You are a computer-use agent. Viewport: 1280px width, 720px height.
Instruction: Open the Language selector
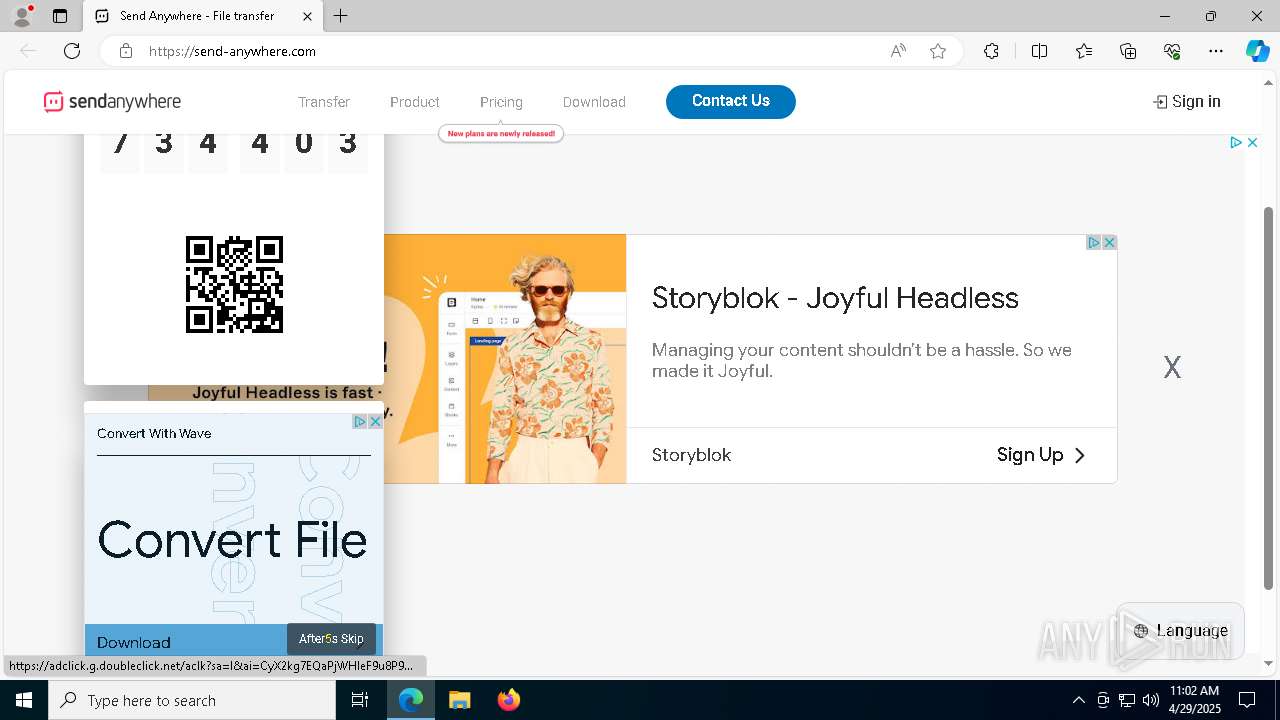pos(1180,630)
